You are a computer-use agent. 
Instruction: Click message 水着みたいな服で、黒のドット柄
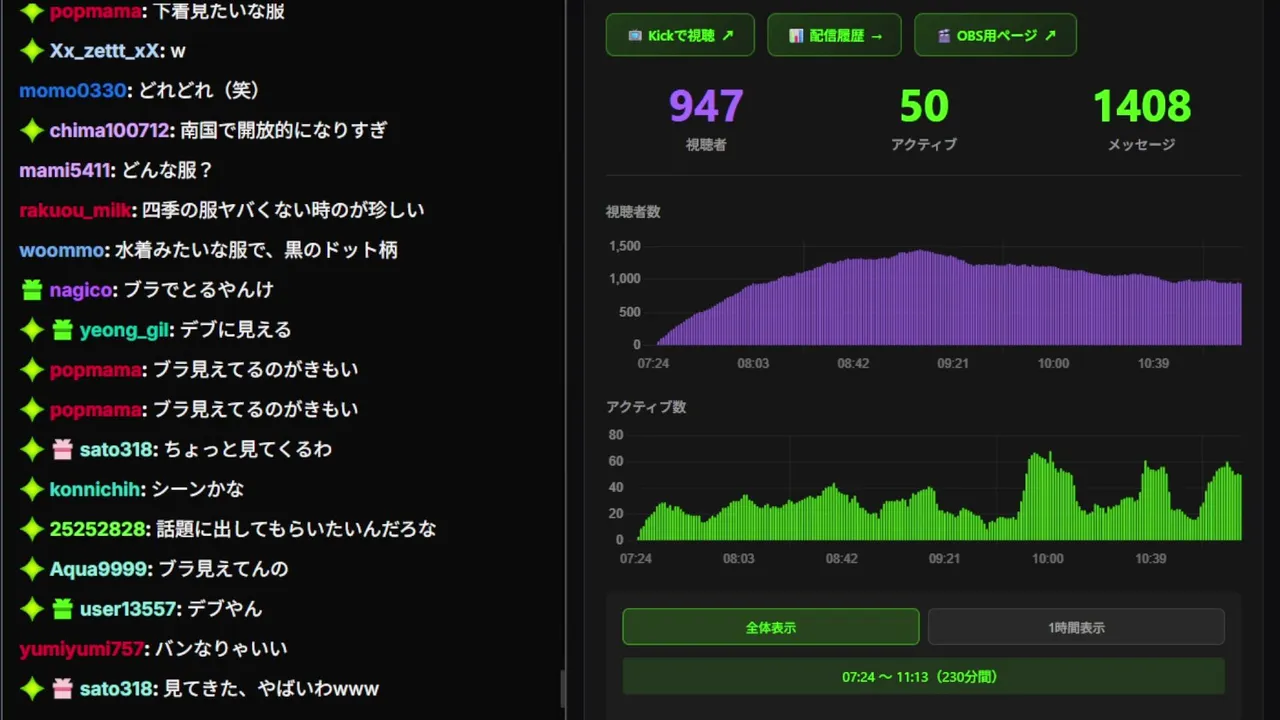256,250
